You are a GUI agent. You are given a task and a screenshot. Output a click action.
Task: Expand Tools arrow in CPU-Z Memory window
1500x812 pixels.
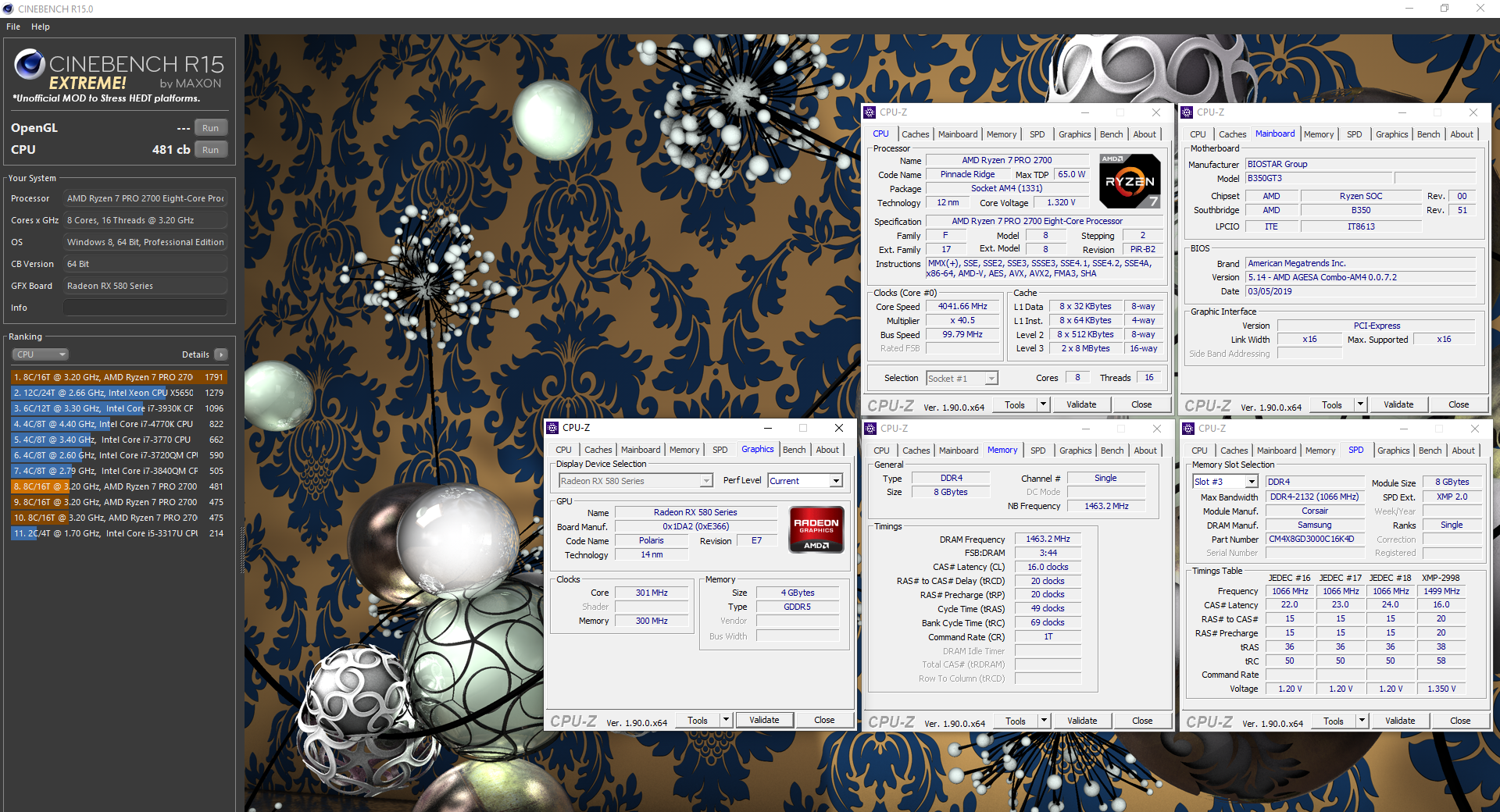point(1044,721)
